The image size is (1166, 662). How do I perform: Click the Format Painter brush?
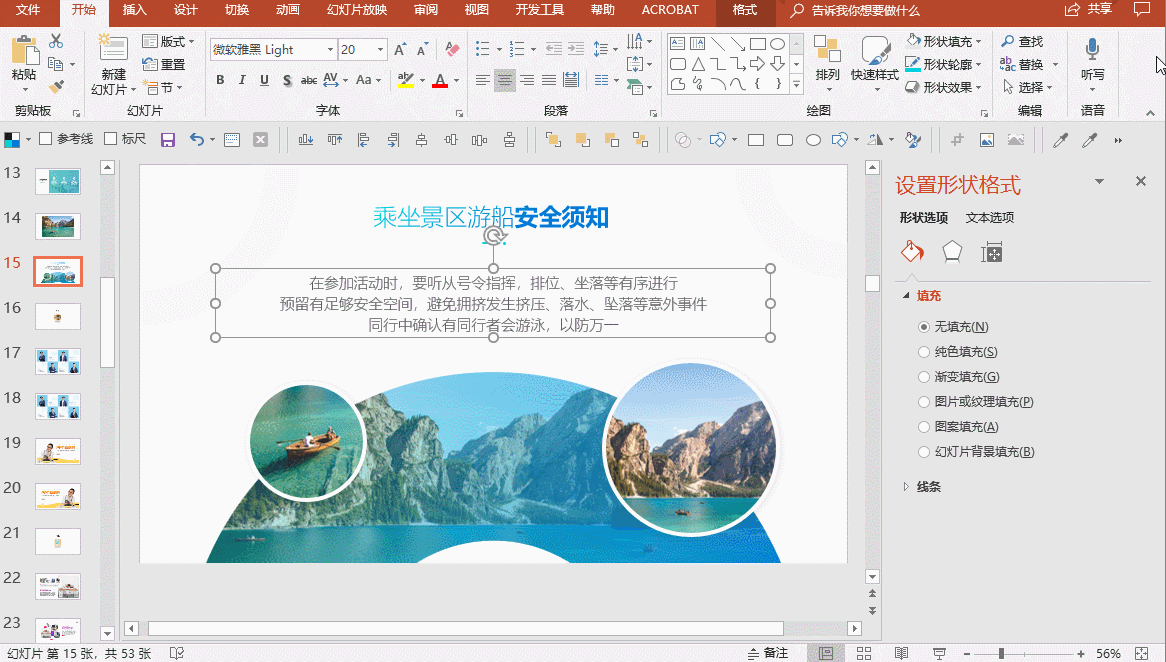coord(56,87)
